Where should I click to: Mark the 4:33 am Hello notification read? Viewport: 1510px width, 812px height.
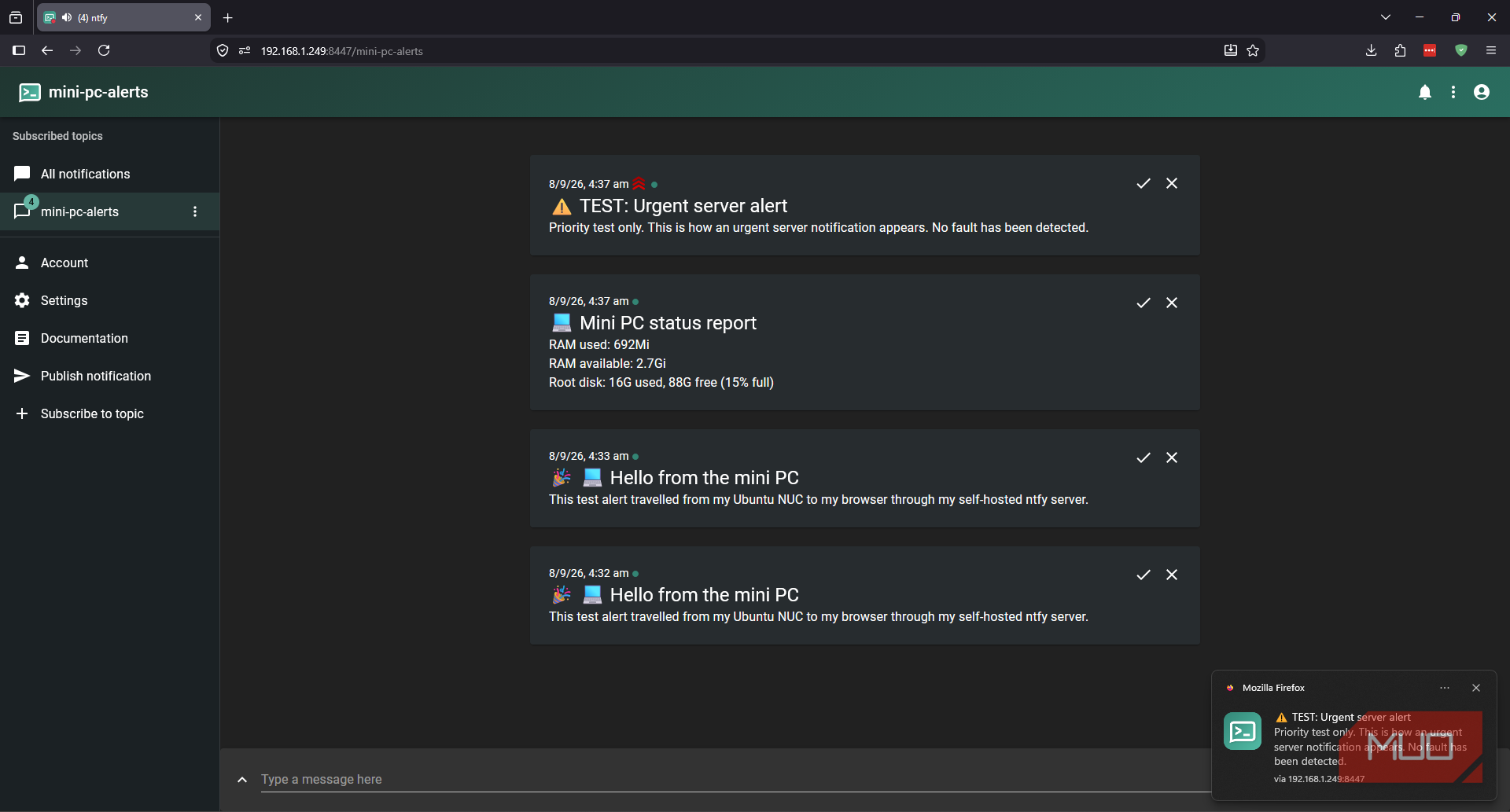tap(1144, 457)
